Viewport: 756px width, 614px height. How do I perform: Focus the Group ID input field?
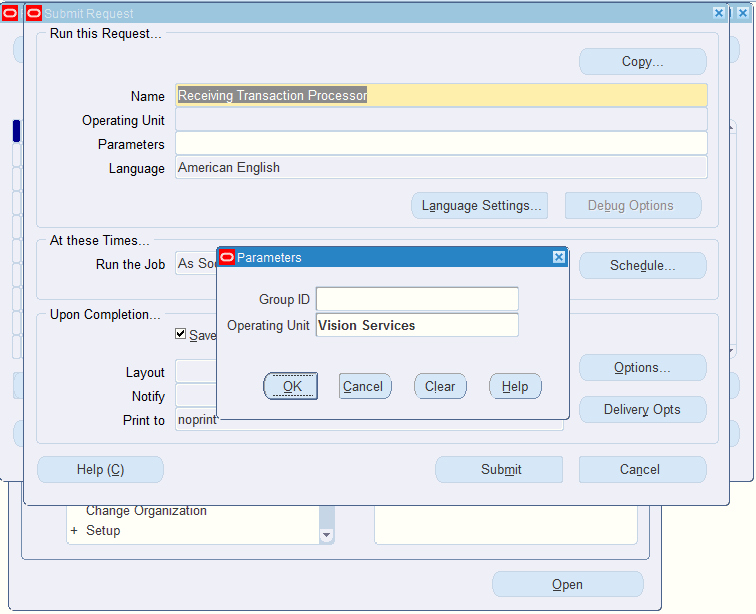[417, 299]
